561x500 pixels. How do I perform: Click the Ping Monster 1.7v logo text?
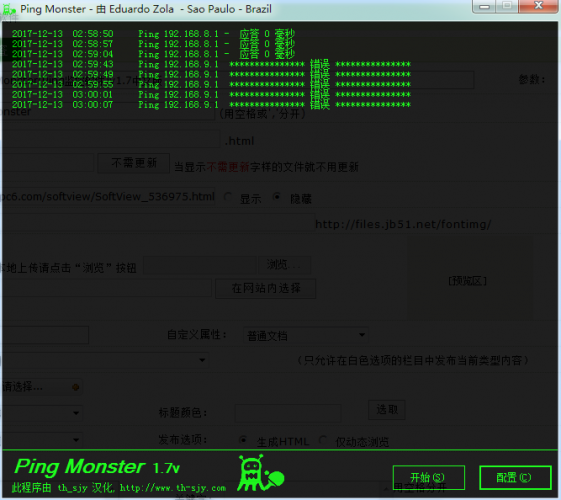pyautogui.click(x=97, y=467)
